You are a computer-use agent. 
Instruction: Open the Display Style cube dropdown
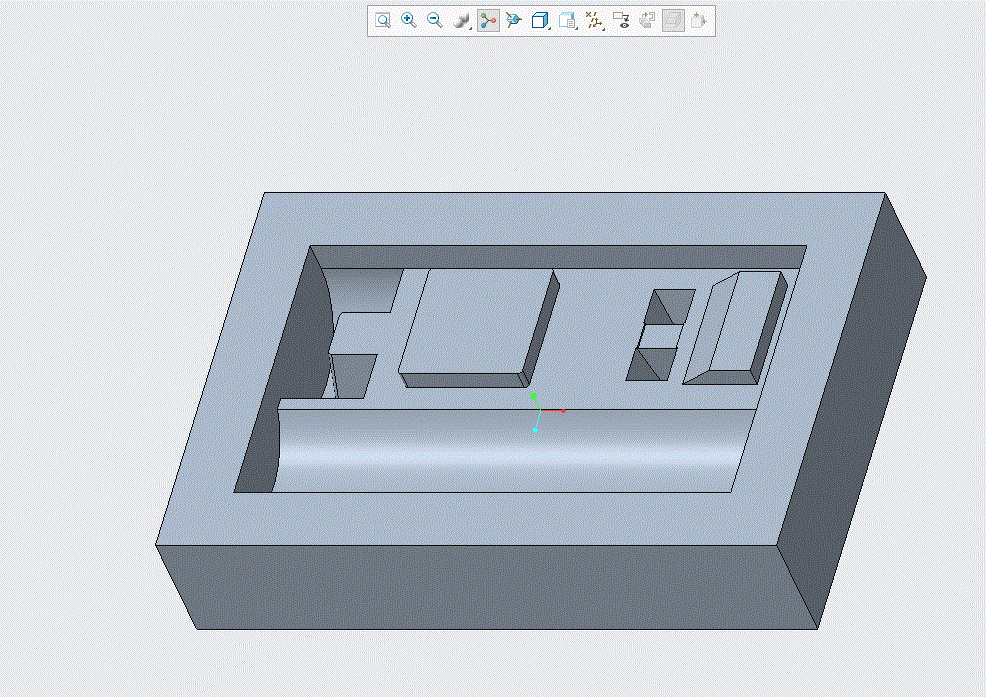[x=540, y=20]
